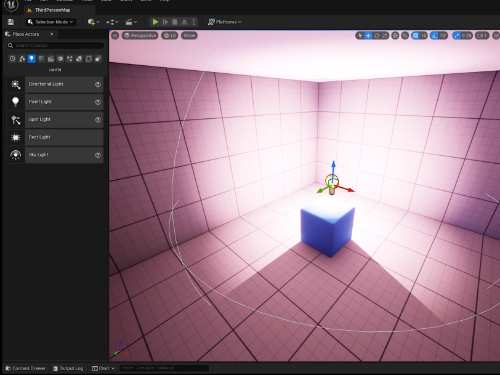Click the green Play button
Screen dimensions: 500x375
[155, 22]
